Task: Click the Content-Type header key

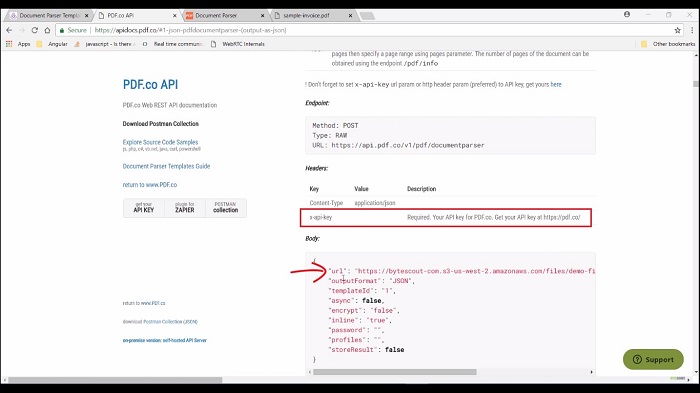Action: [326, 203]
